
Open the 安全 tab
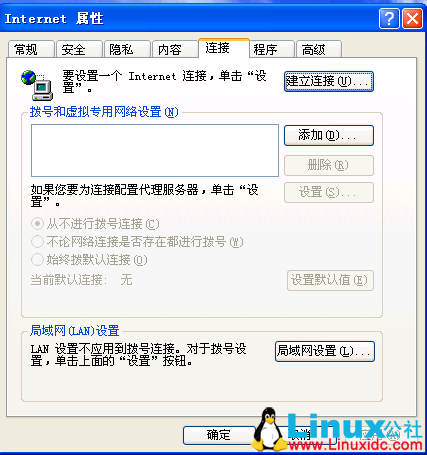79,49
